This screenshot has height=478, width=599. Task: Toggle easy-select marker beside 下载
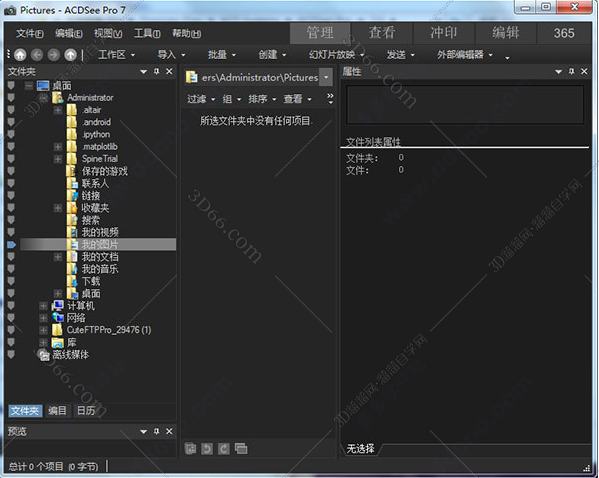tap(11, 281)
